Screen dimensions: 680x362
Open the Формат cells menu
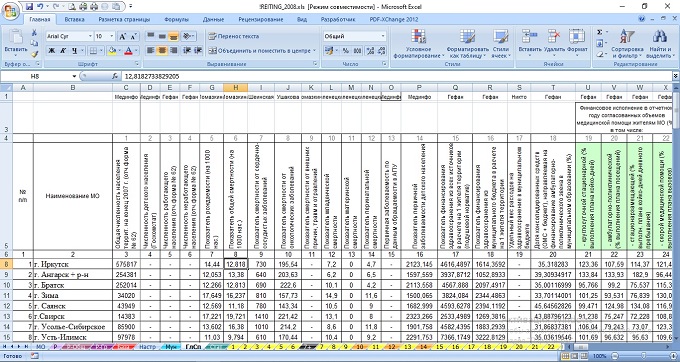point(577,44)
